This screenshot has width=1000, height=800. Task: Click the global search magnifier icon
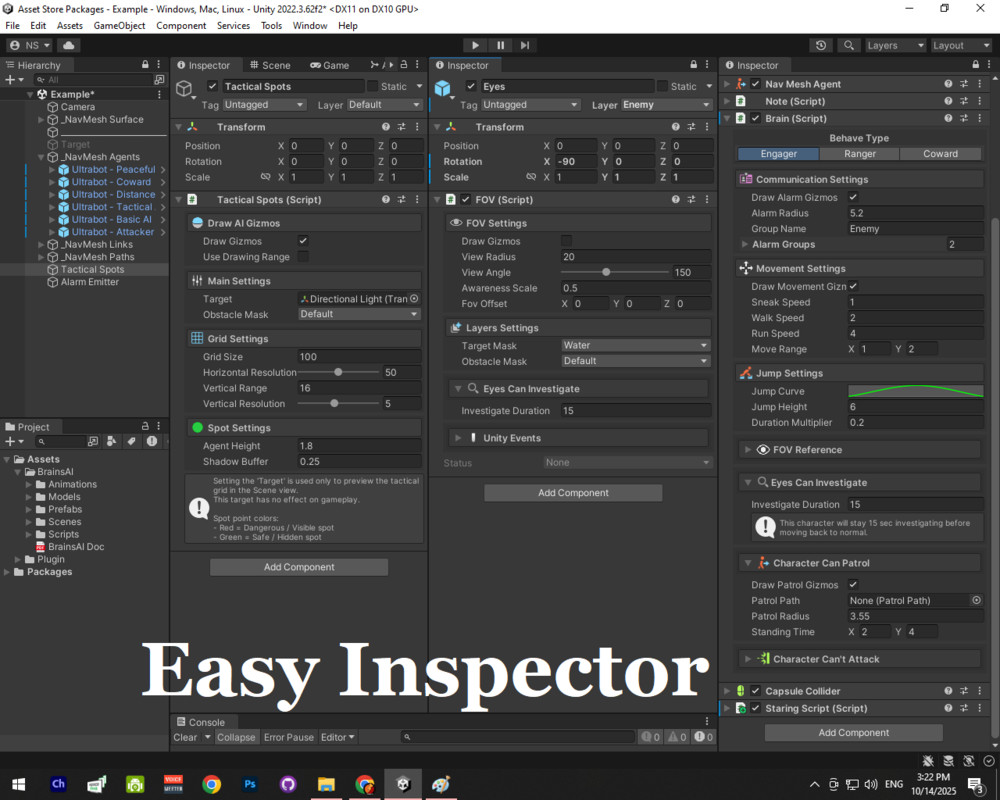[849, 45]
